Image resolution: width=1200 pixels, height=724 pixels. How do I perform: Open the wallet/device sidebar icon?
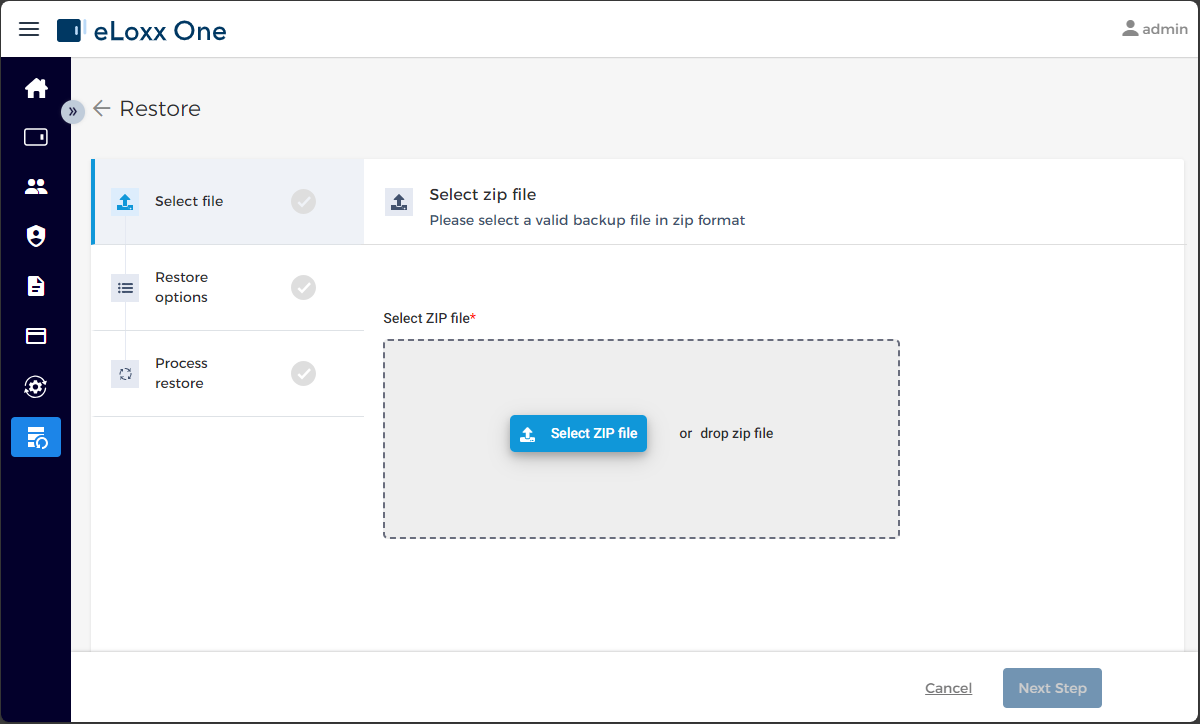[x=36, y=137]
